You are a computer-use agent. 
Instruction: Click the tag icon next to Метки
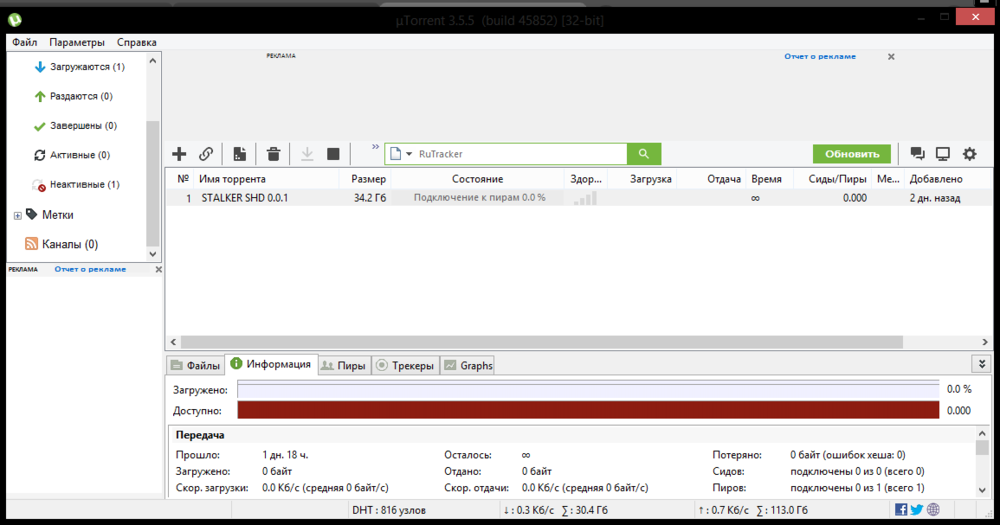click(x=31, y=214)
